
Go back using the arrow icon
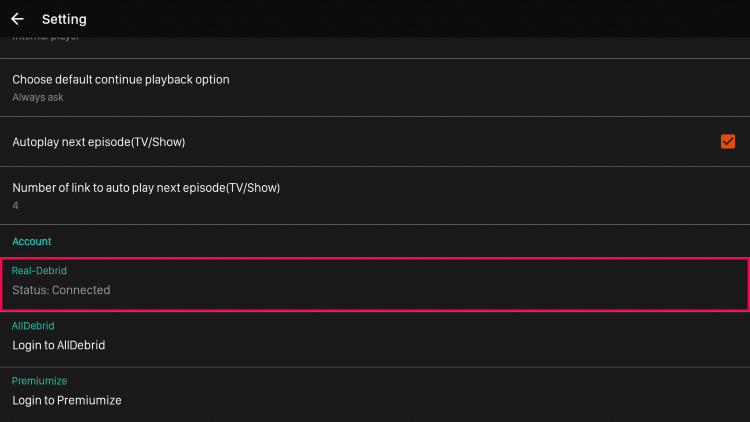pyautogui.click(x=17, y=19)
